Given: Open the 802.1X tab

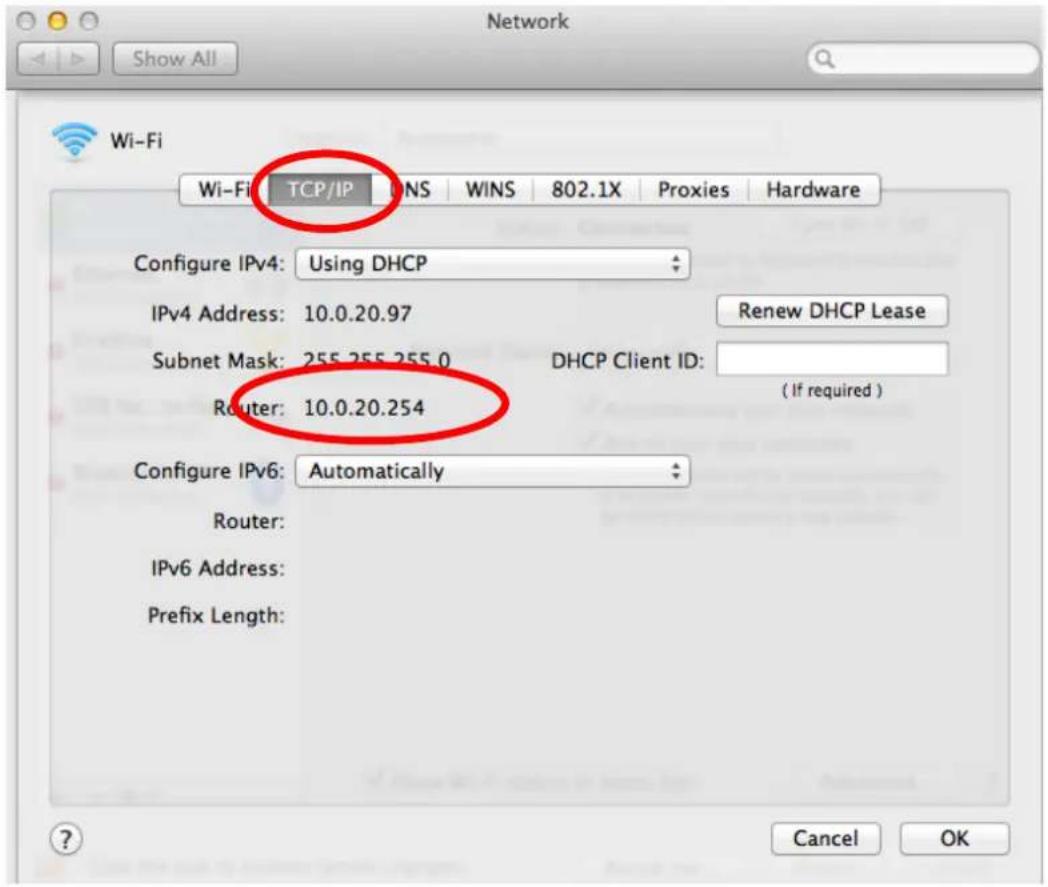Looking at the screenshot, I should click(586, 190).
